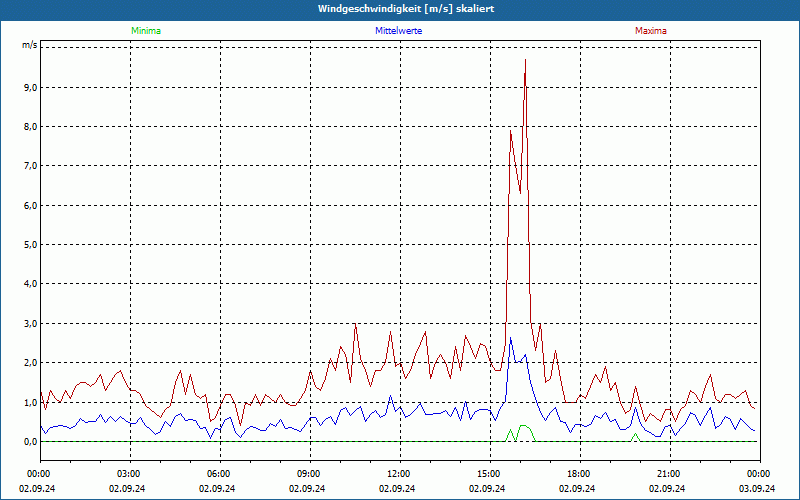800x500 pixels.
Task: Click the 4,0 y-axis value
Action: pyautogui.click(x=30, y=284)
